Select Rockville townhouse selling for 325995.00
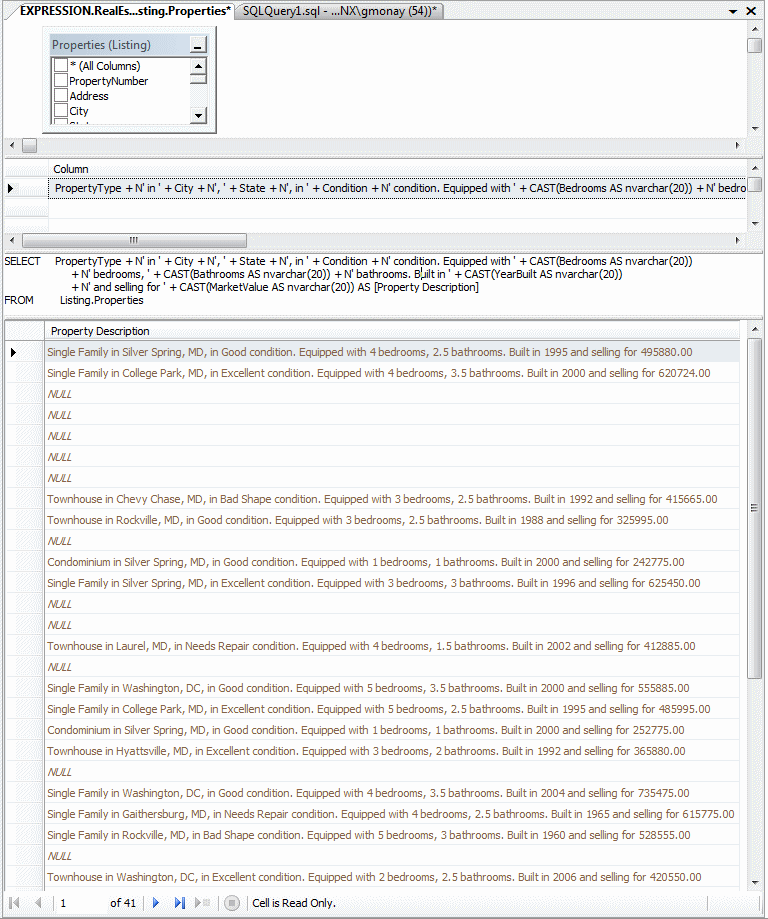The image size is (768, 919). [x=392, y=520]
